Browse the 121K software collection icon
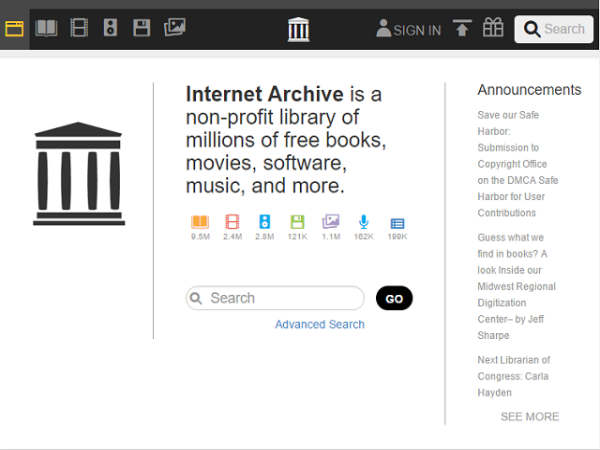The width and height of the screenshot is (600, 450). point(297,223)
